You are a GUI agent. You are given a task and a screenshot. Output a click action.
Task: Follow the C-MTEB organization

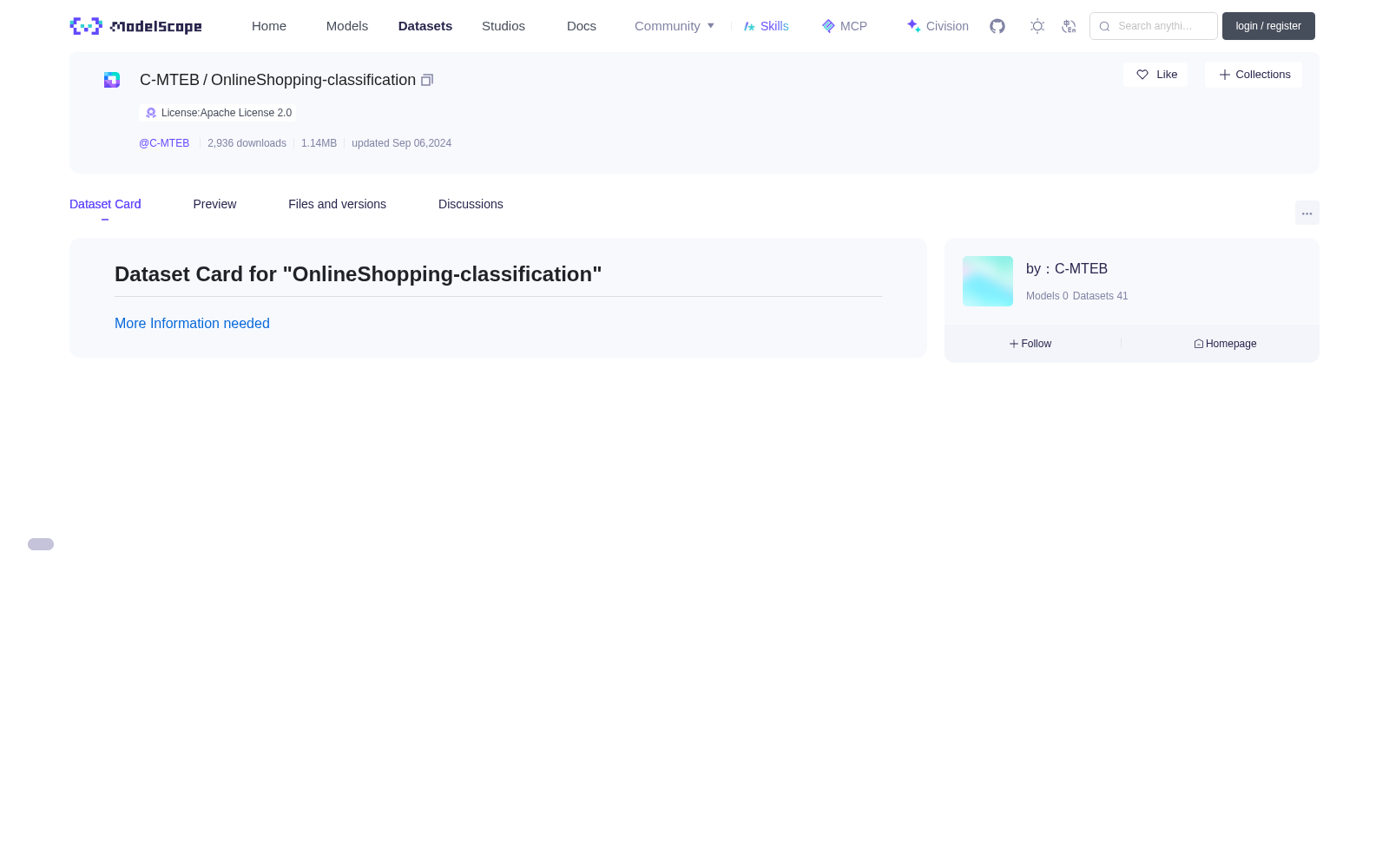[1030, 344]
